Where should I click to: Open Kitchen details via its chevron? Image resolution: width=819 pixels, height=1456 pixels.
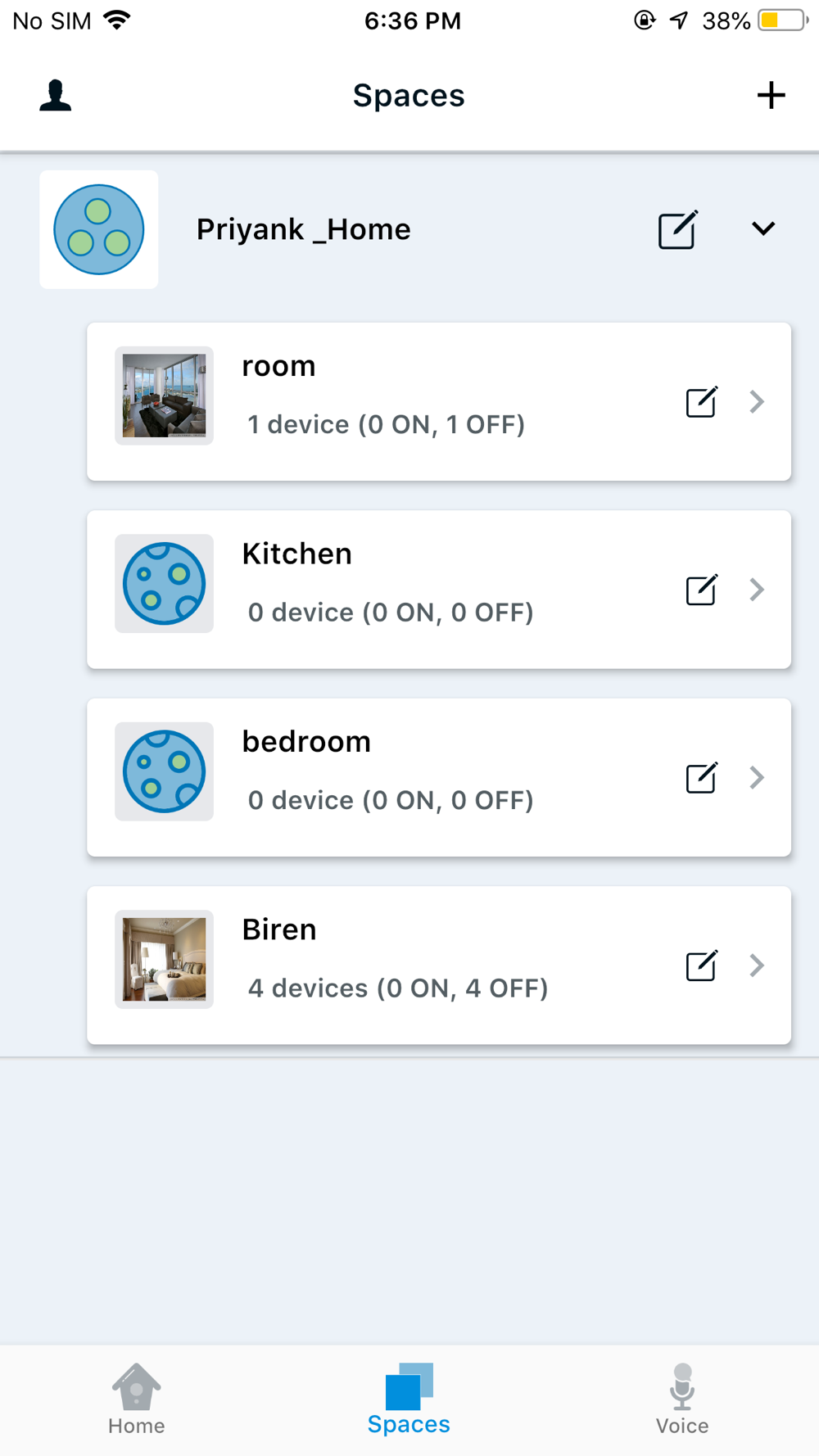coord(757,590)
